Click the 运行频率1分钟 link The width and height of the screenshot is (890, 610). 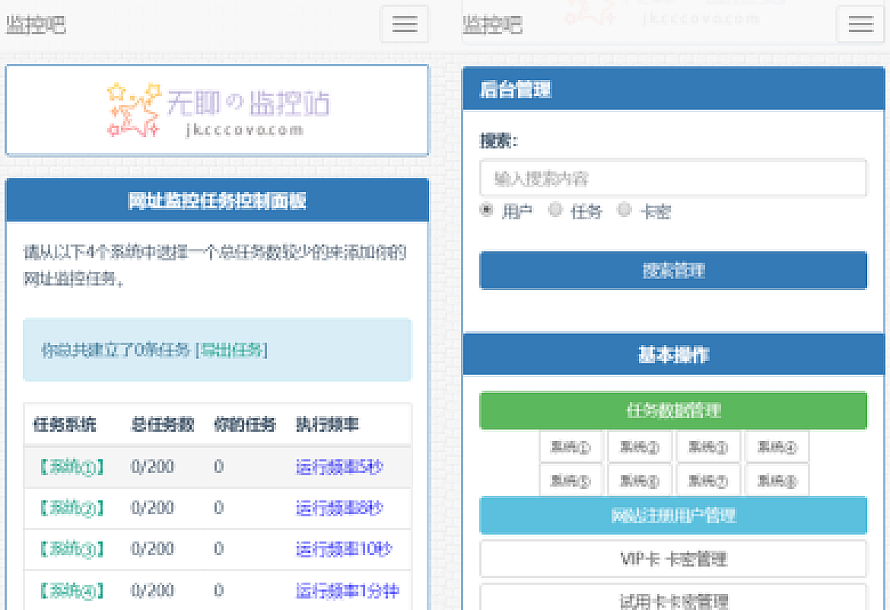[346, 591]
